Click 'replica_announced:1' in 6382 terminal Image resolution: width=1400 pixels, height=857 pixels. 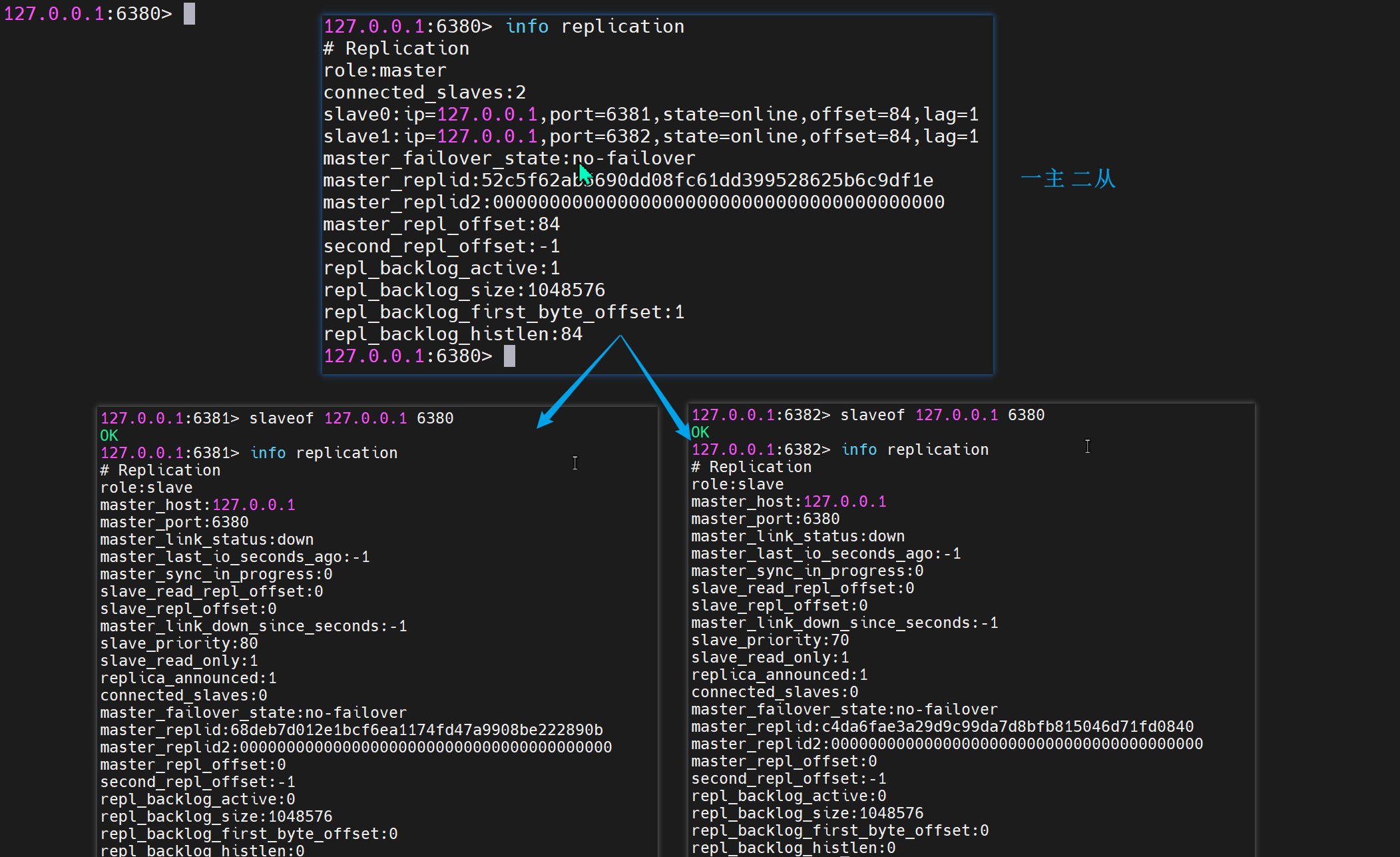[x=780, y=675]
